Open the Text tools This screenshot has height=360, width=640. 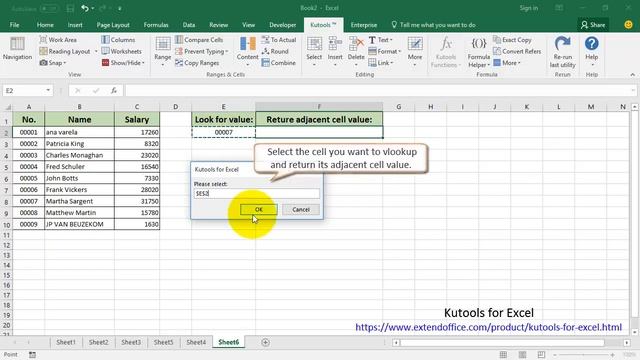coord(380,40)
